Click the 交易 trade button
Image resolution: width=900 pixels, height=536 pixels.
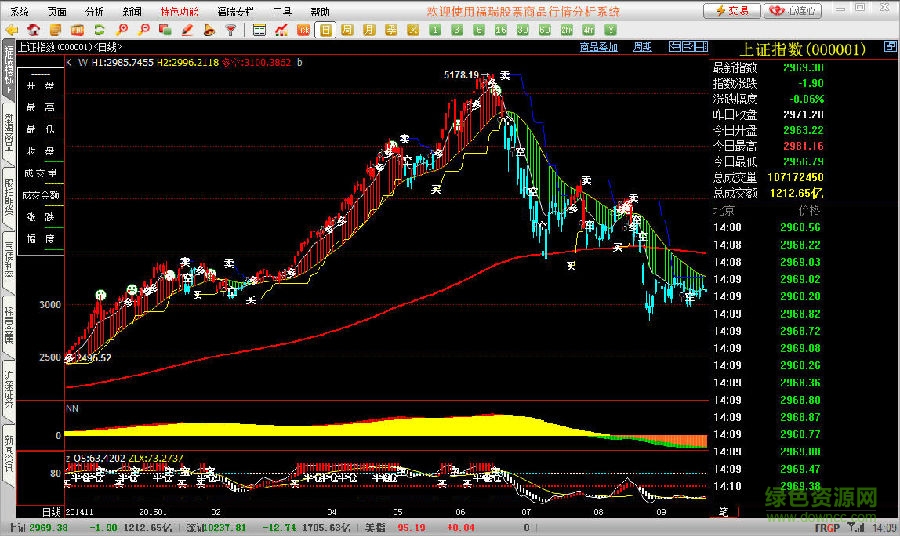pyautogui.click(x=731, y=11)
